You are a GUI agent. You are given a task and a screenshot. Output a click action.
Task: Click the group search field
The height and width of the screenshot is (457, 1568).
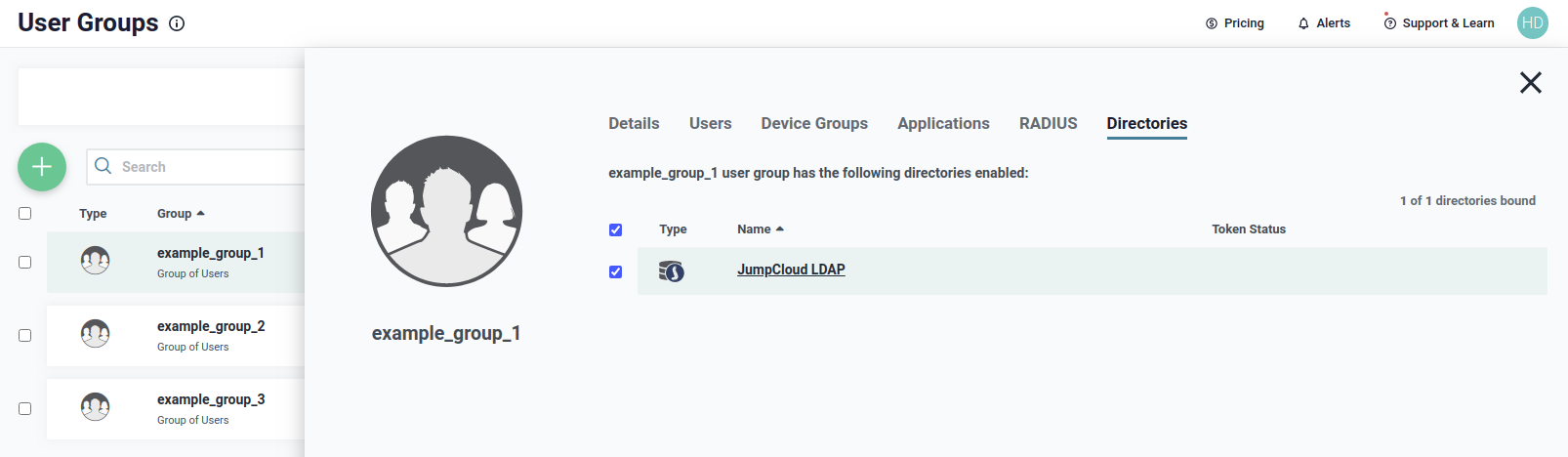click(x=205, y=167)
